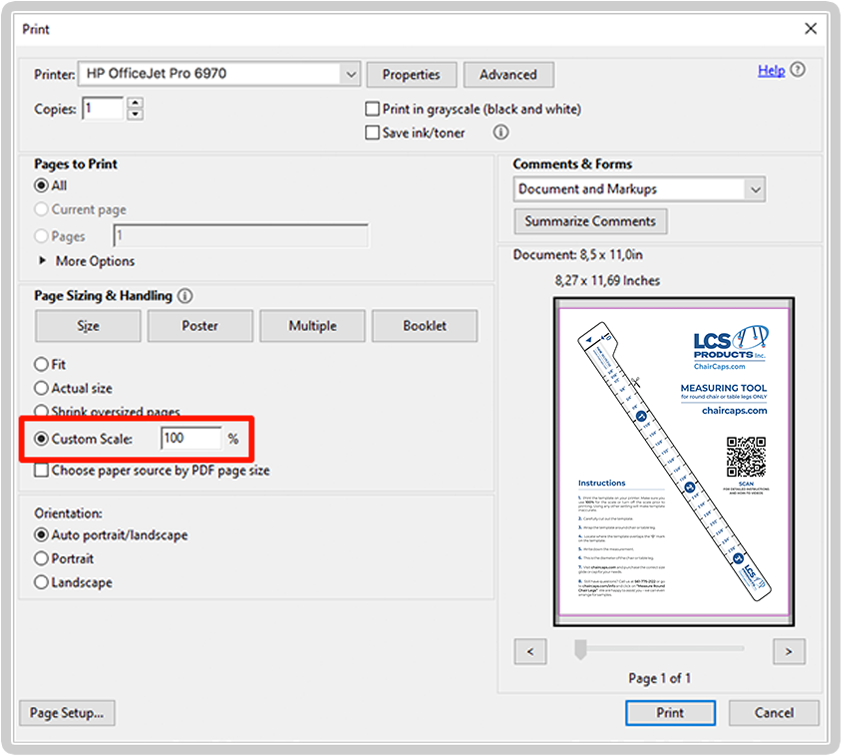This screenshot has width=841, height=756.
Task: Select the All pages radio button
Action: pyautogui.click(x=41, y=186)
